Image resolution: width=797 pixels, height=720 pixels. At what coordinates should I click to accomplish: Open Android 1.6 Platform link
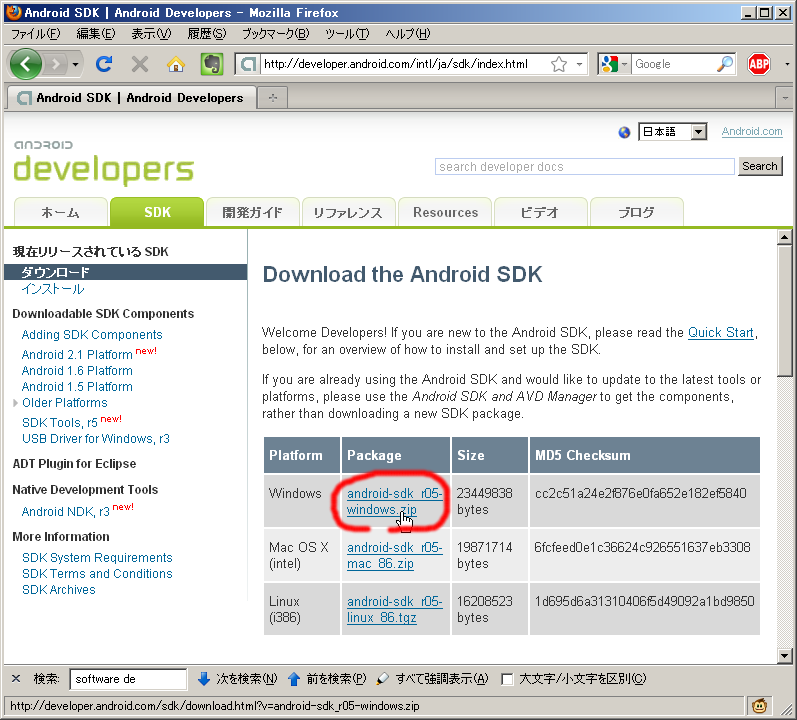coord(77,371)
